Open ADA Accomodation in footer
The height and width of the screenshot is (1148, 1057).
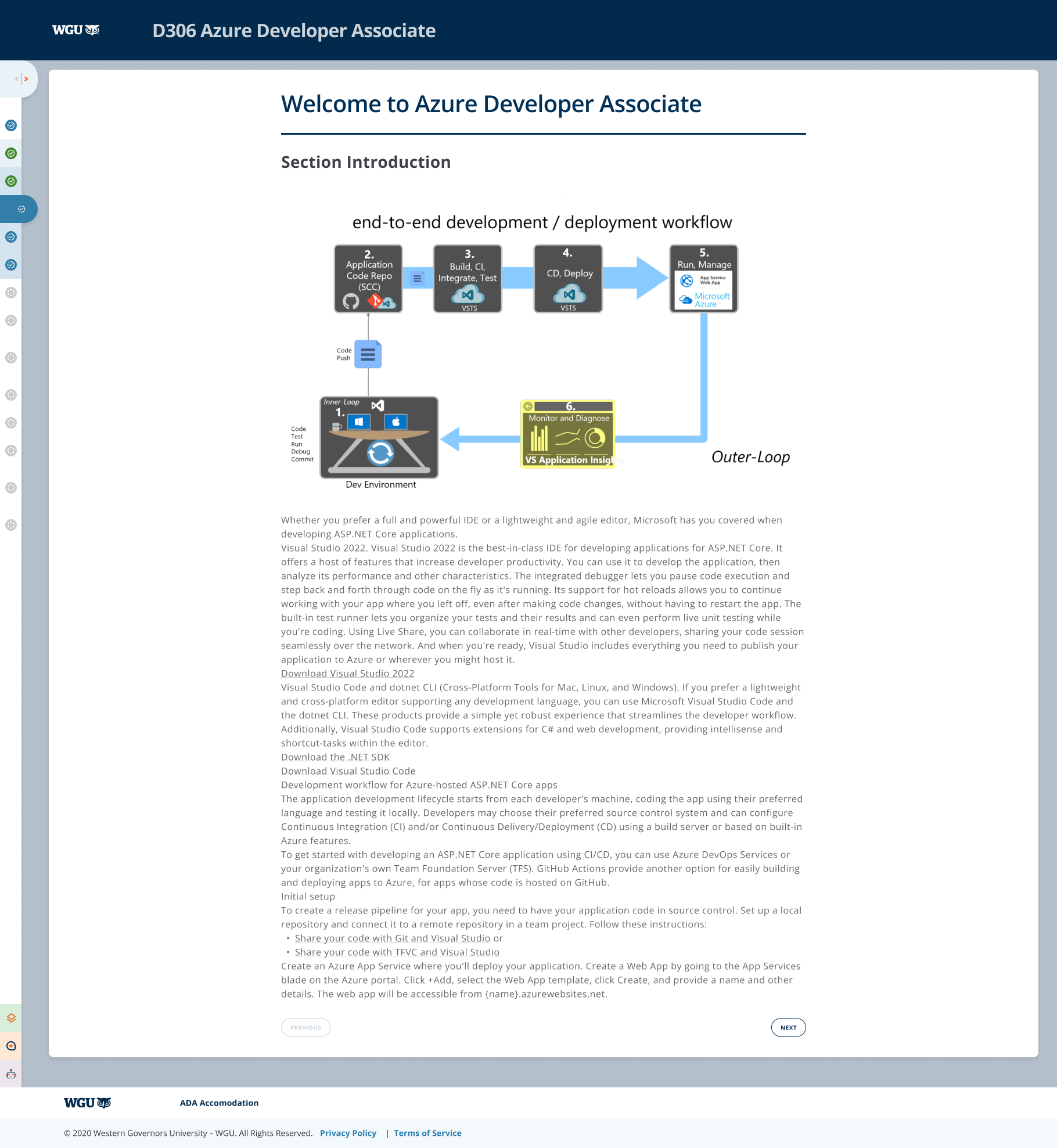click(219, 1103)
